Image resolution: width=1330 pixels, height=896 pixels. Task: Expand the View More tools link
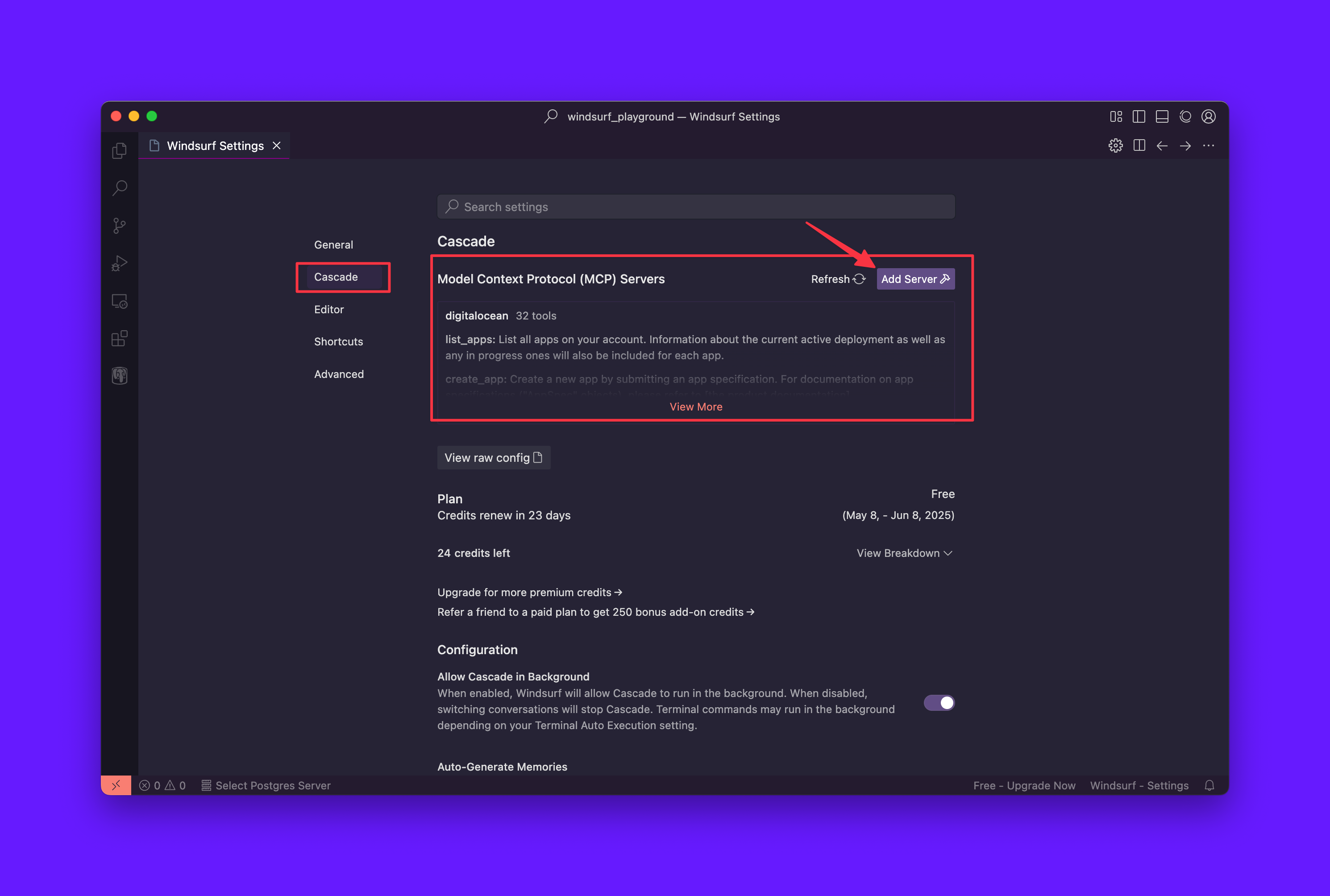point(696,407)
